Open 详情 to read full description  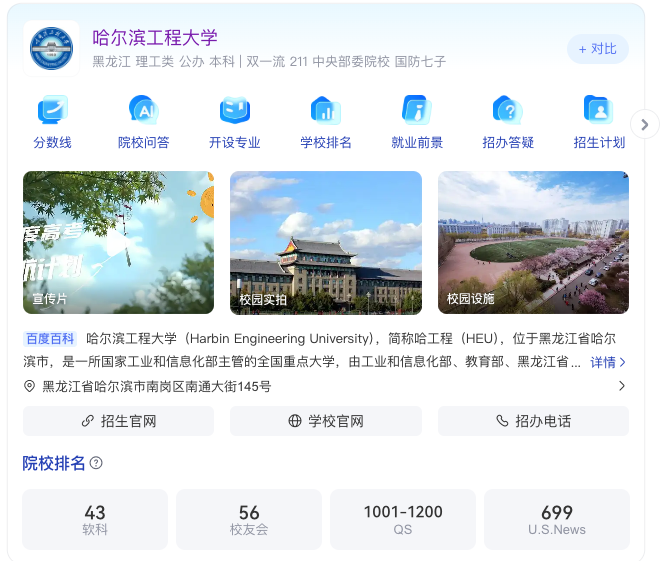coord(608,362)
